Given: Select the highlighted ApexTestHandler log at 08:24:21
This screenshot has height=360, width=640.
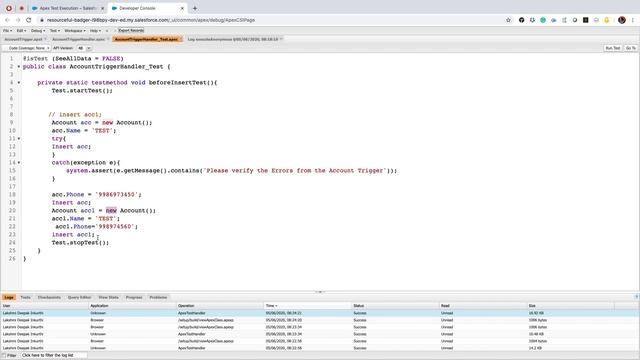Looking at the screenshot, I should click(x=320, y=313).
